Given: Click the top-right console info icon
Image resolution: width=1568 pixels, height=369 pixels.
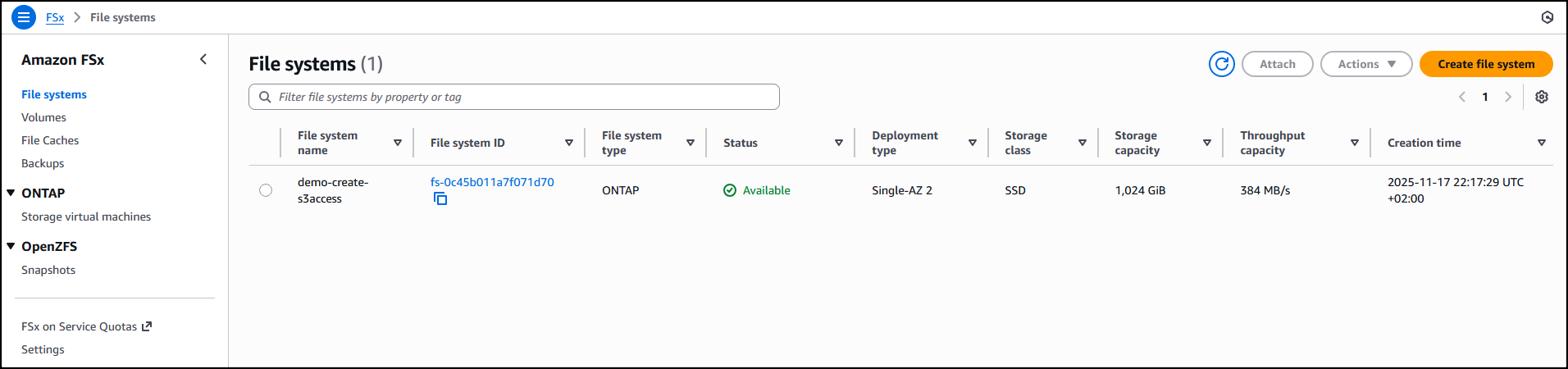Looking at the screenshot, I should click(x=1547, y=17).
